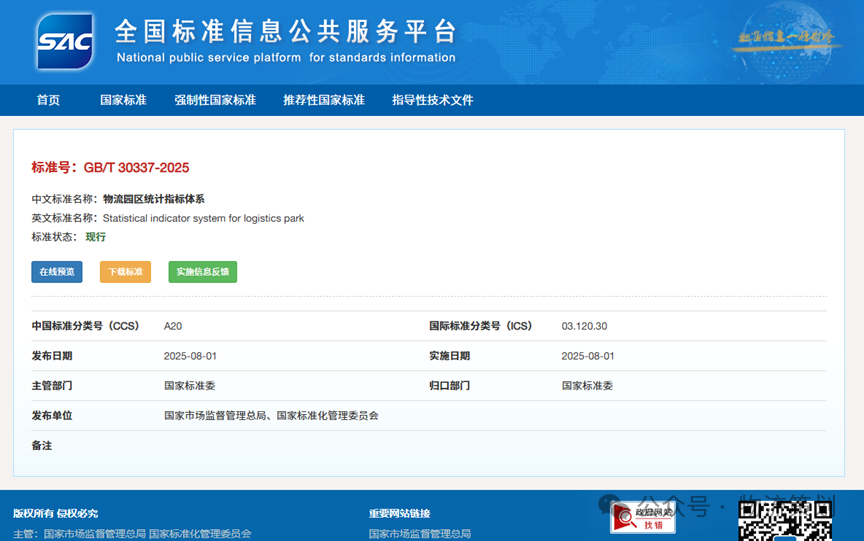864x541 pixels.
Task: Click the 主管 footer link 国家市场监督管理总局
Action: [94, 534]
